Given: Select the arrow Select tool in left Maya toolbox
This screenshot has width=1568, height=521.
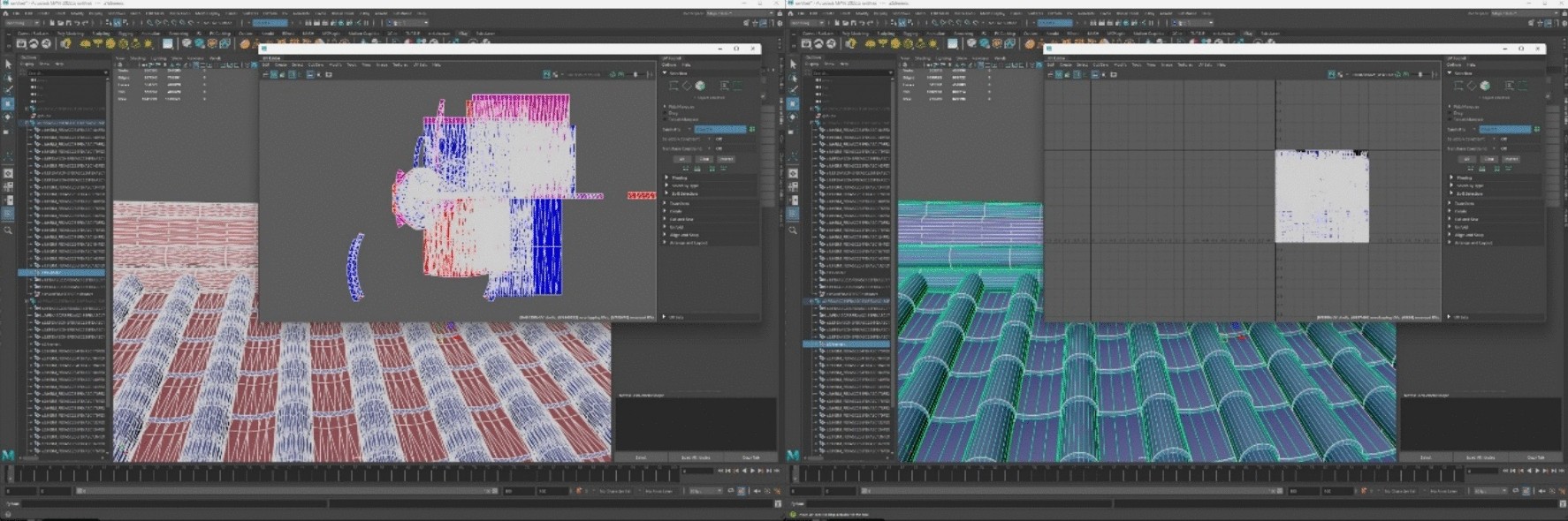Looking at the screenshot, I should [x=8, y=64].
